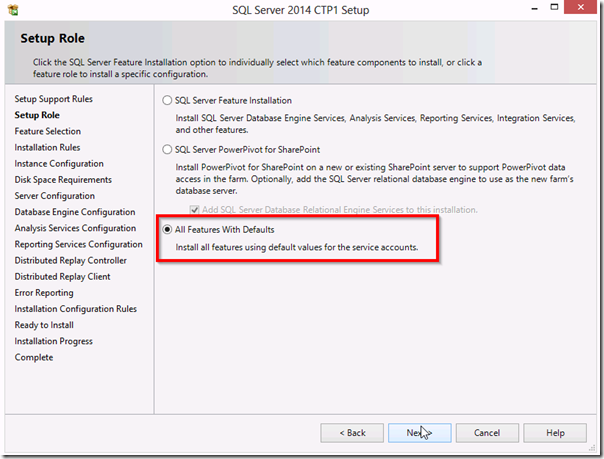Minimize the setup window
604x459 pixels.
point(534,8)
